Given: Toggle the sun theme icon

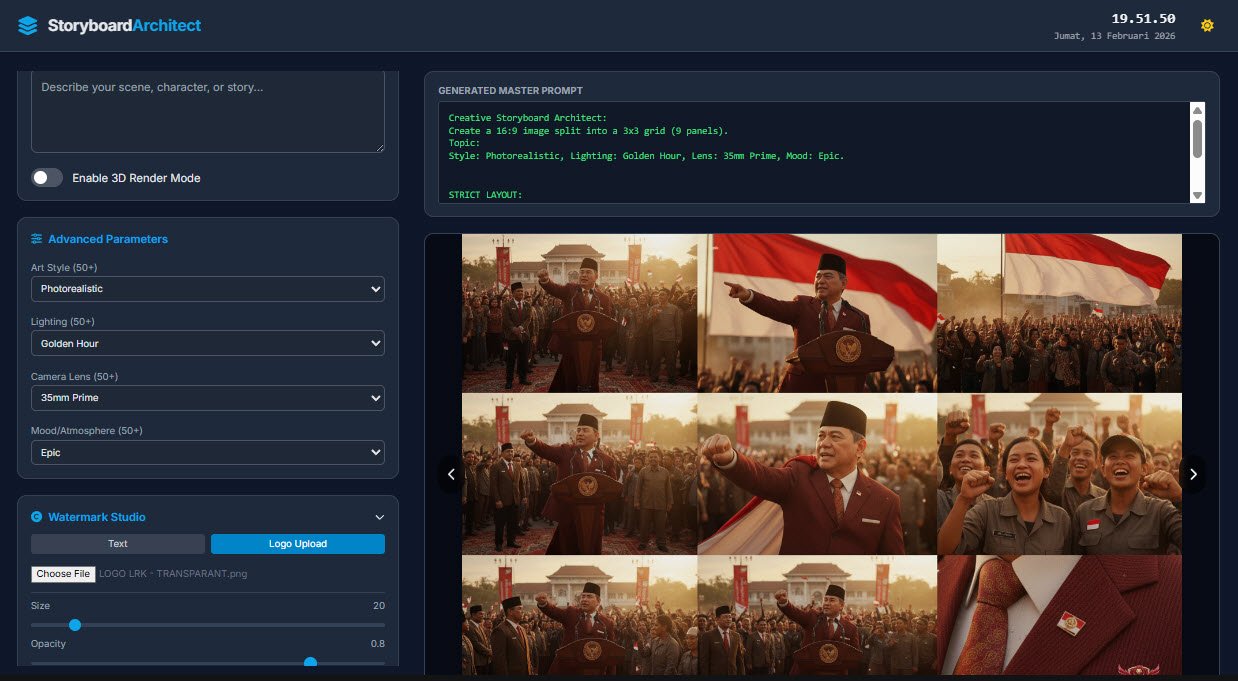Looking at the screenshot, I should 1207,25.
